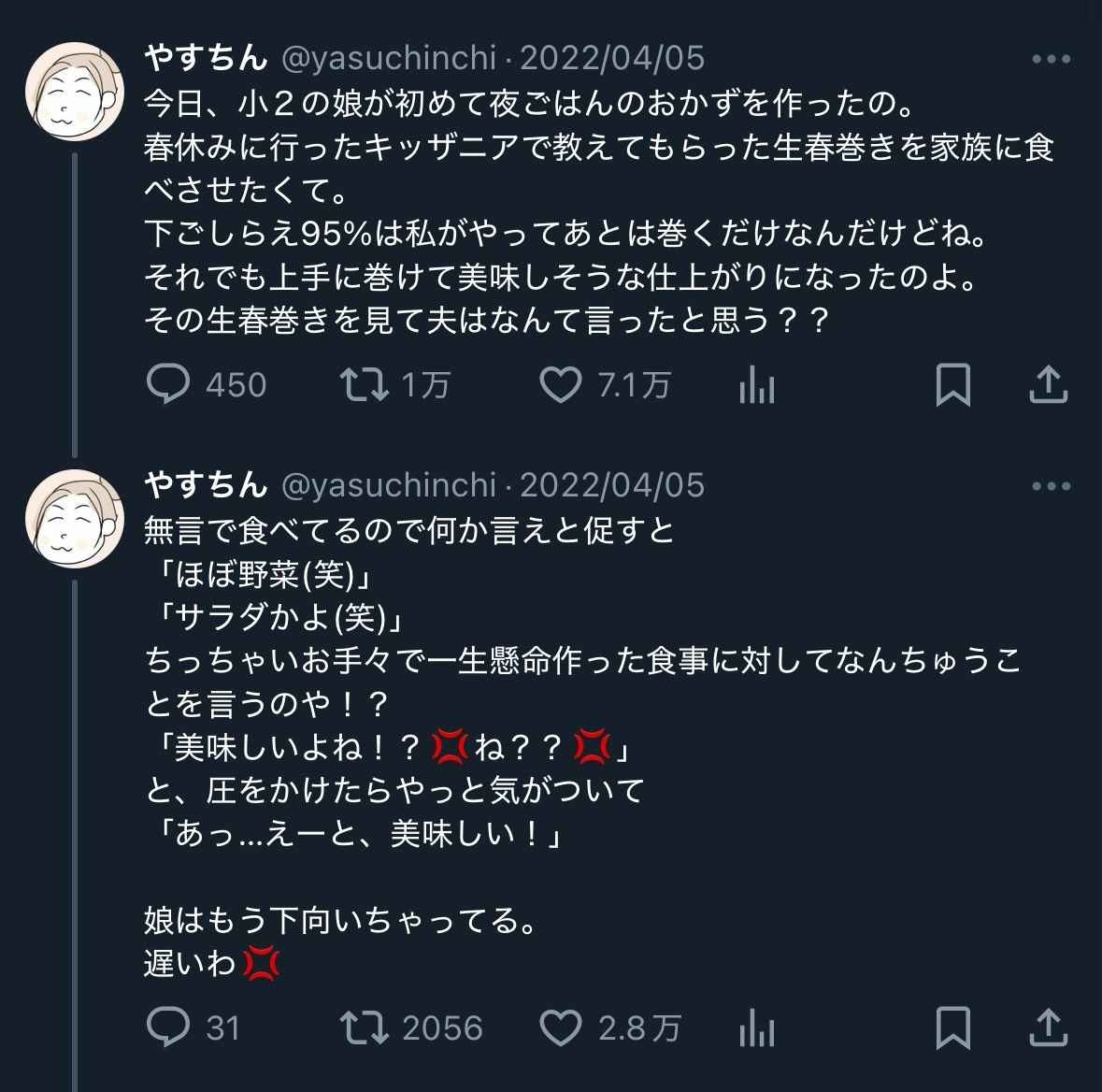Like the second tweet with 2.8万 likes

(x=561, y=1027)
